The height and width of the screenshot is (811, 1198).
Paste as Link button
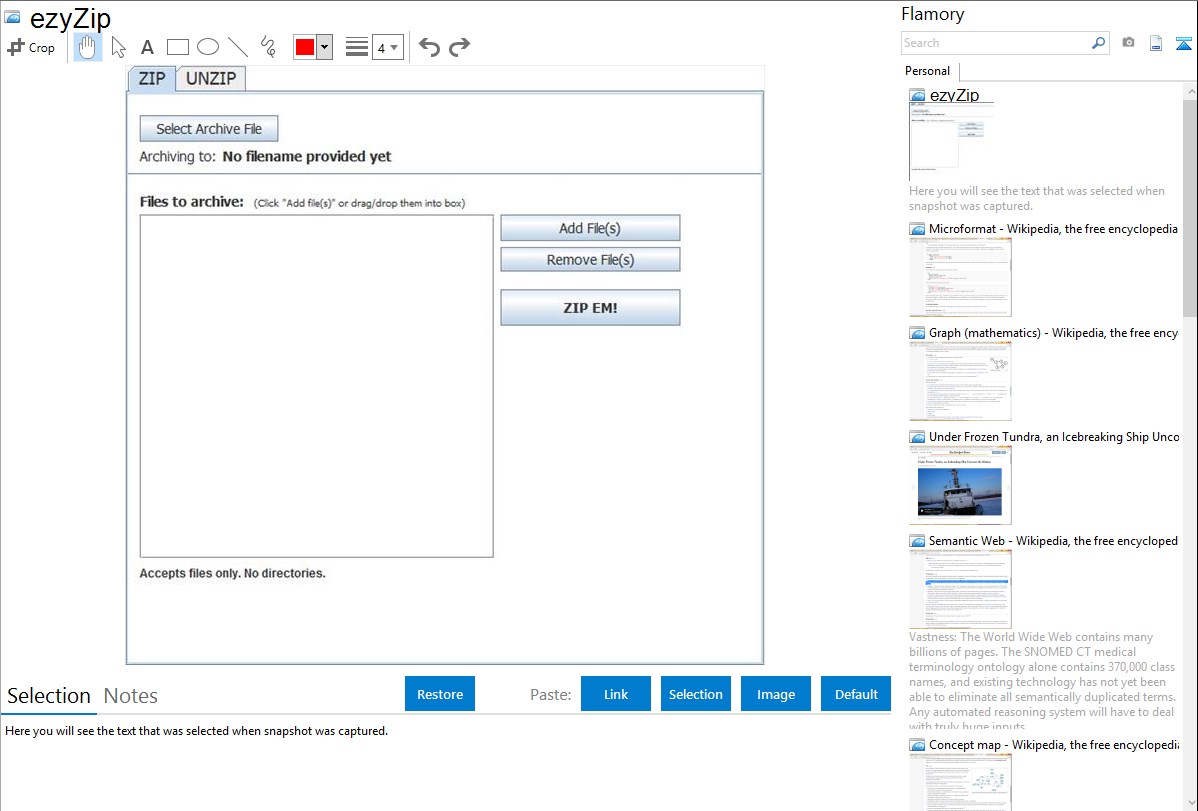click(x=616, y=694)
